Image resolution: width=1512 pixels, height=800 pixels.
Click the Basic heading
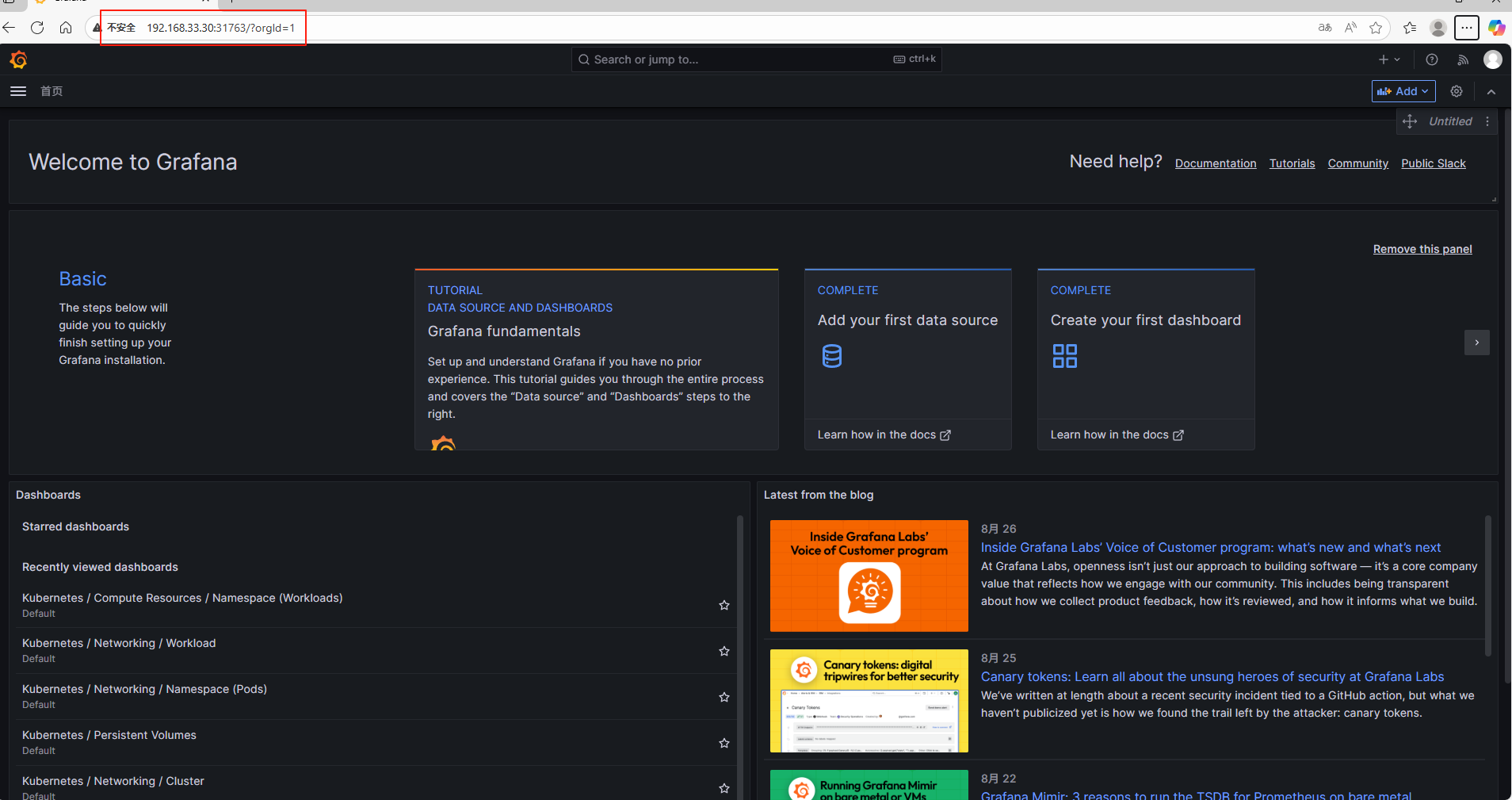(x=82, y=279)
